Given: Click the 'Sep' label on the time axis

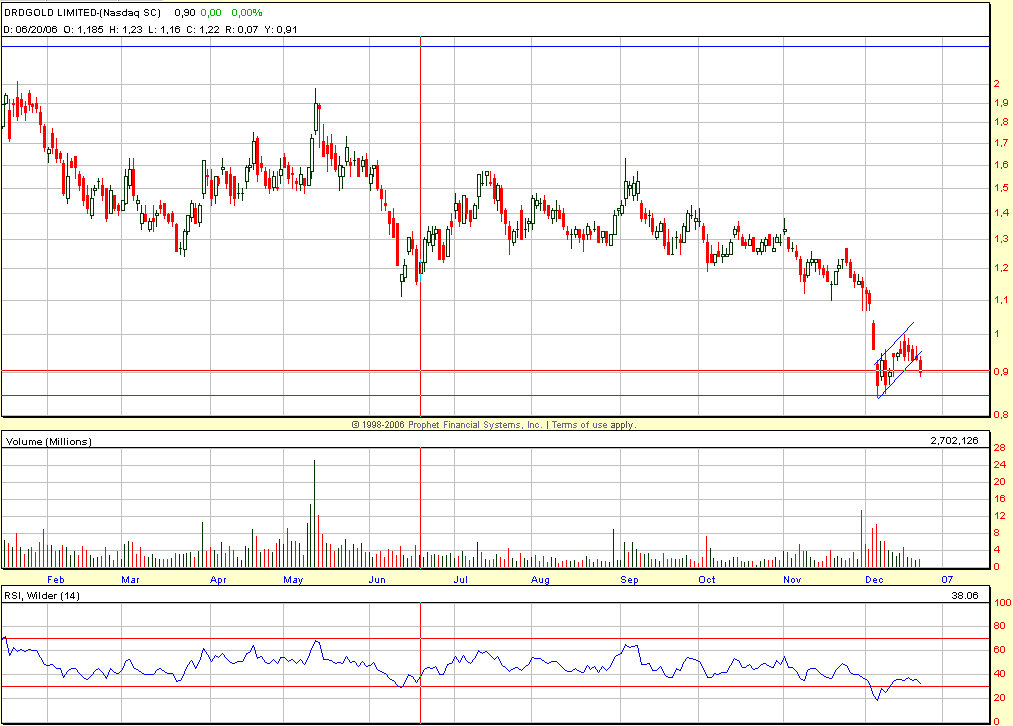Looking at the screenshot, I should point(630,579).
